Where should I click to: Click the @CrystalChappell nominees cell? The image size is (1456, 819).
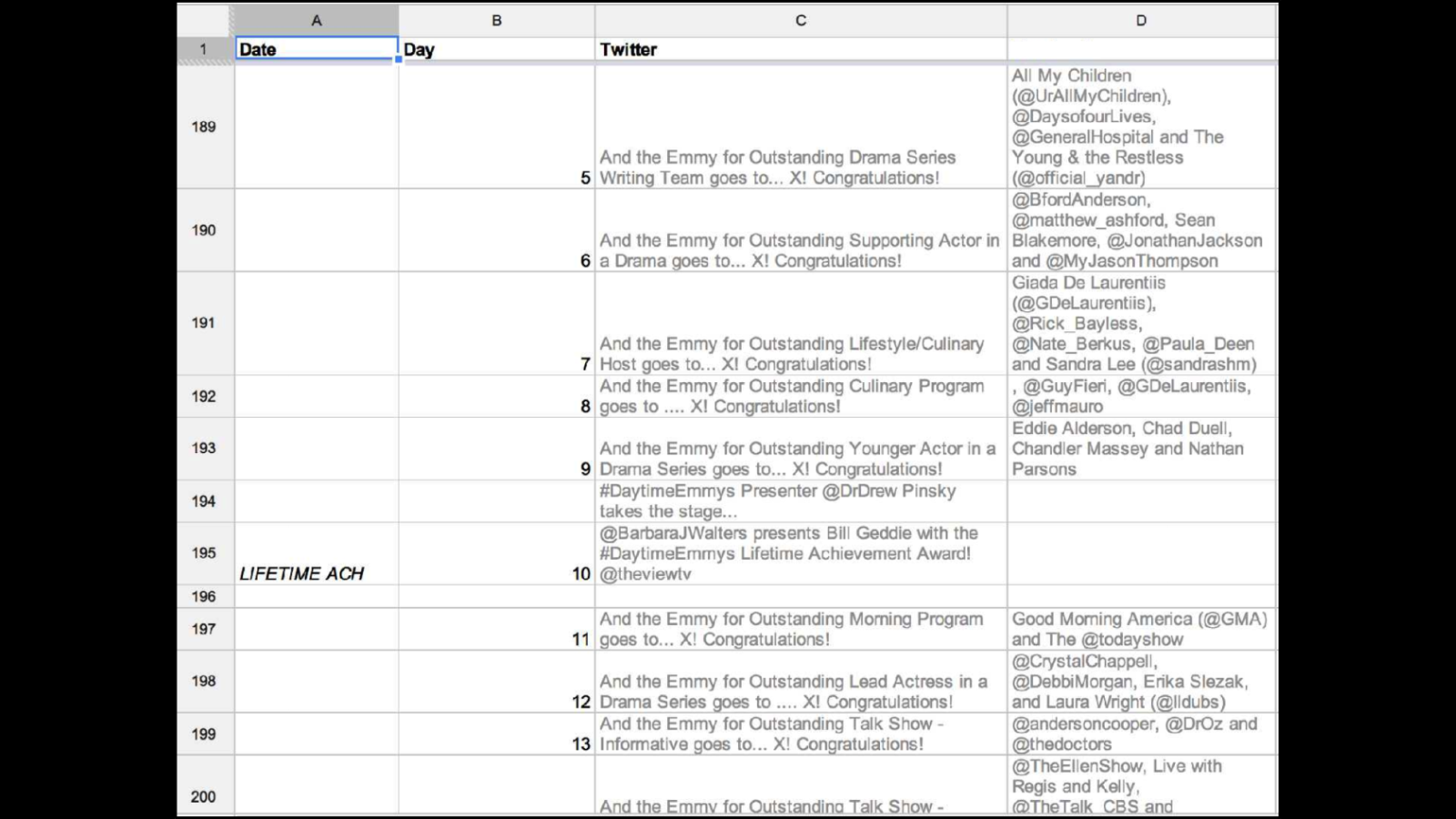pos(1142,681)
